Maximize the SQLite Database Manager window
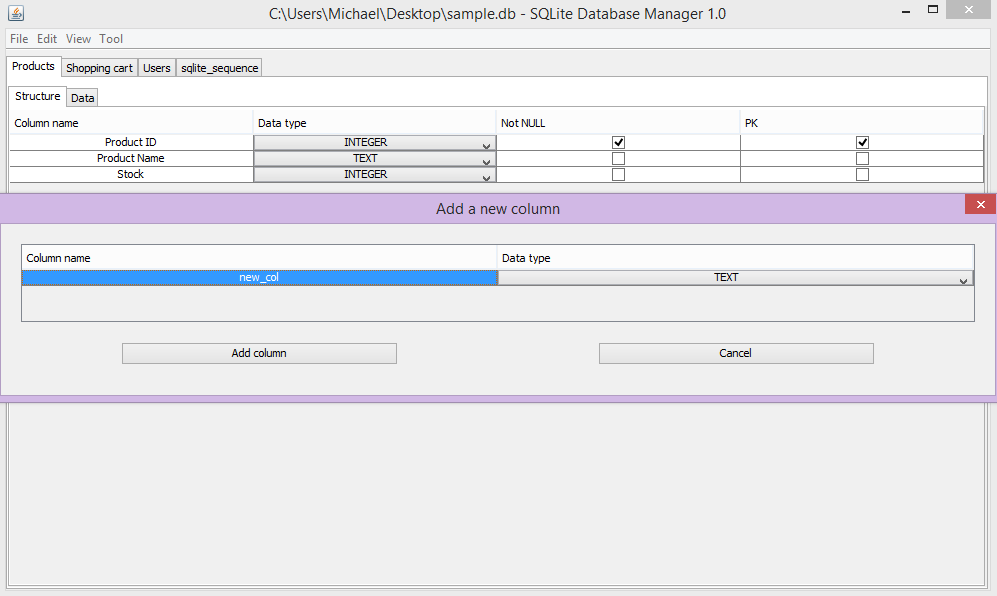The height and width of the screenshot is (596, 997). [x=933, y=10]
